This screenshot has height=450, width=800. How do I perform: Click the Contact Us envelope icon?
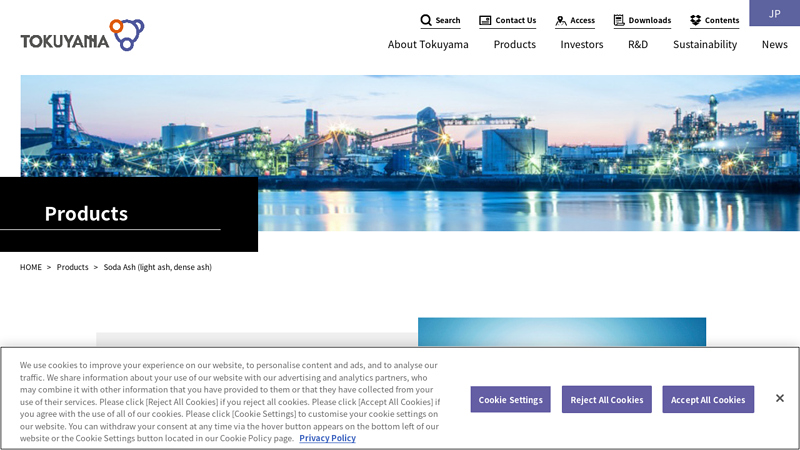(x=485, y=20)
